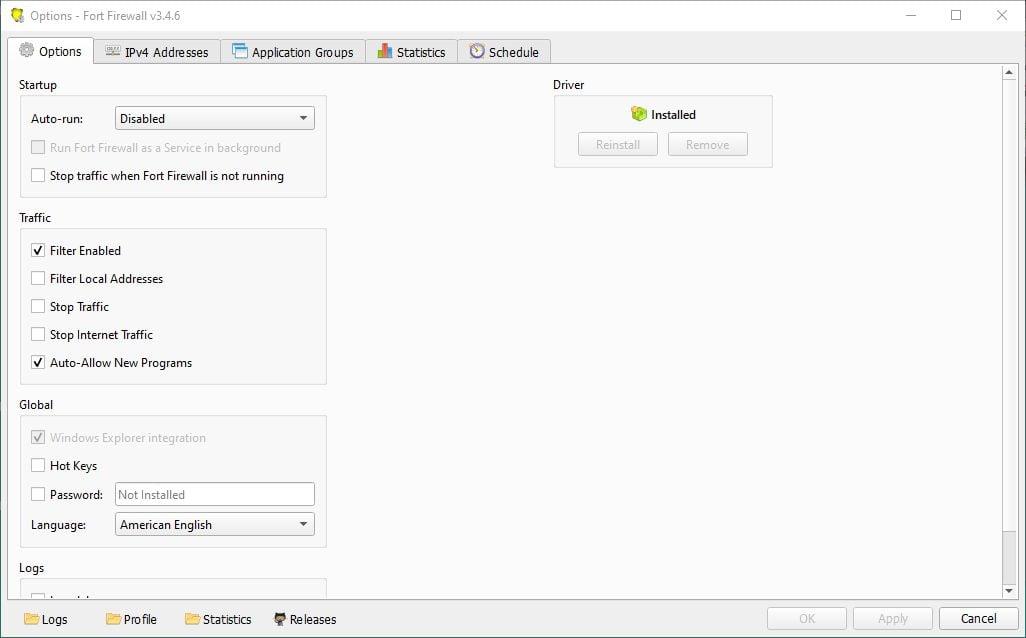1026x638 pixels.
Task: Click the Statistics bar chart tab icon
Action: click(x=384, y=52)
